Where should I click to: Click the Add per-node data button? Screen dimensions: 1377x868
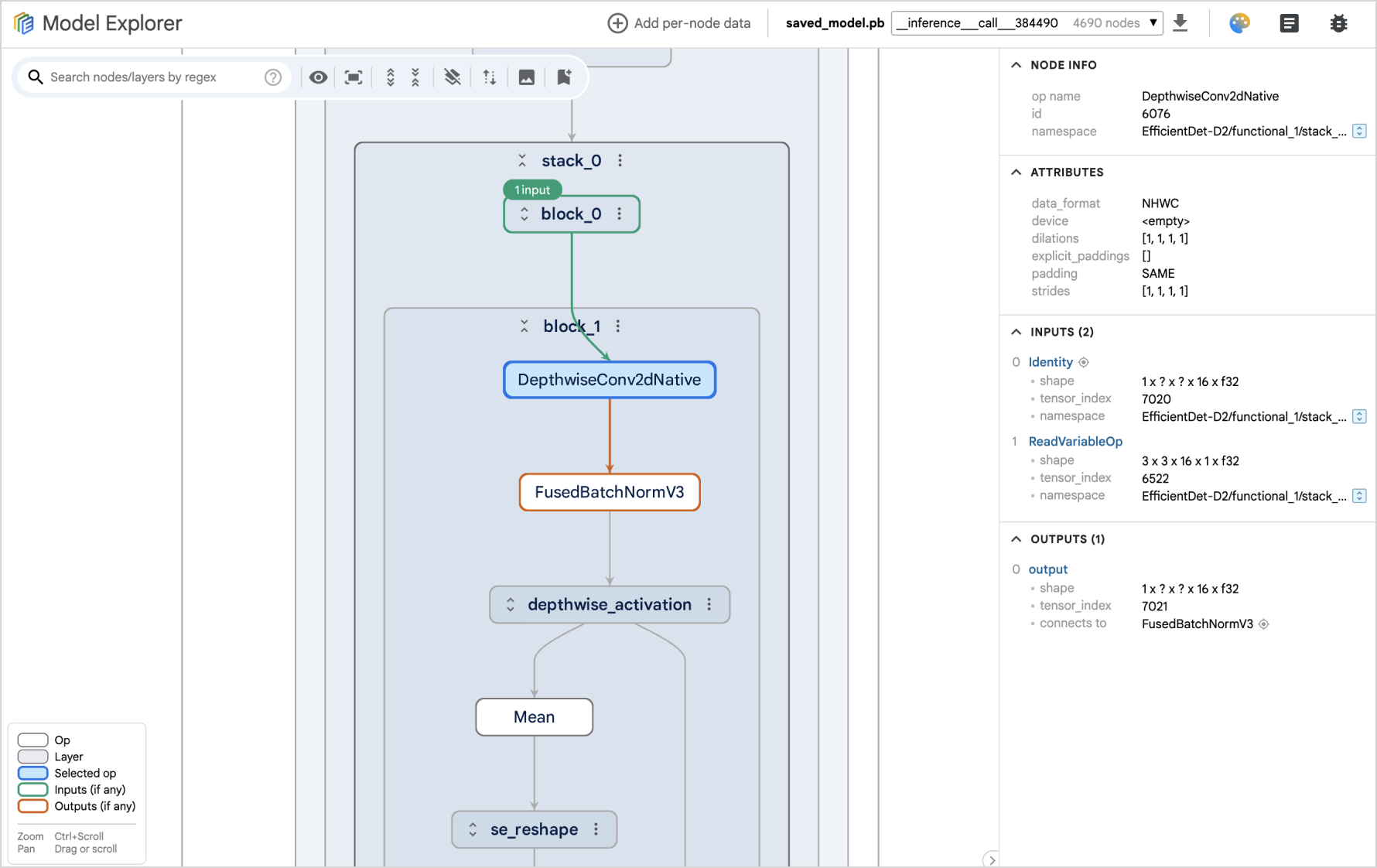679,22
